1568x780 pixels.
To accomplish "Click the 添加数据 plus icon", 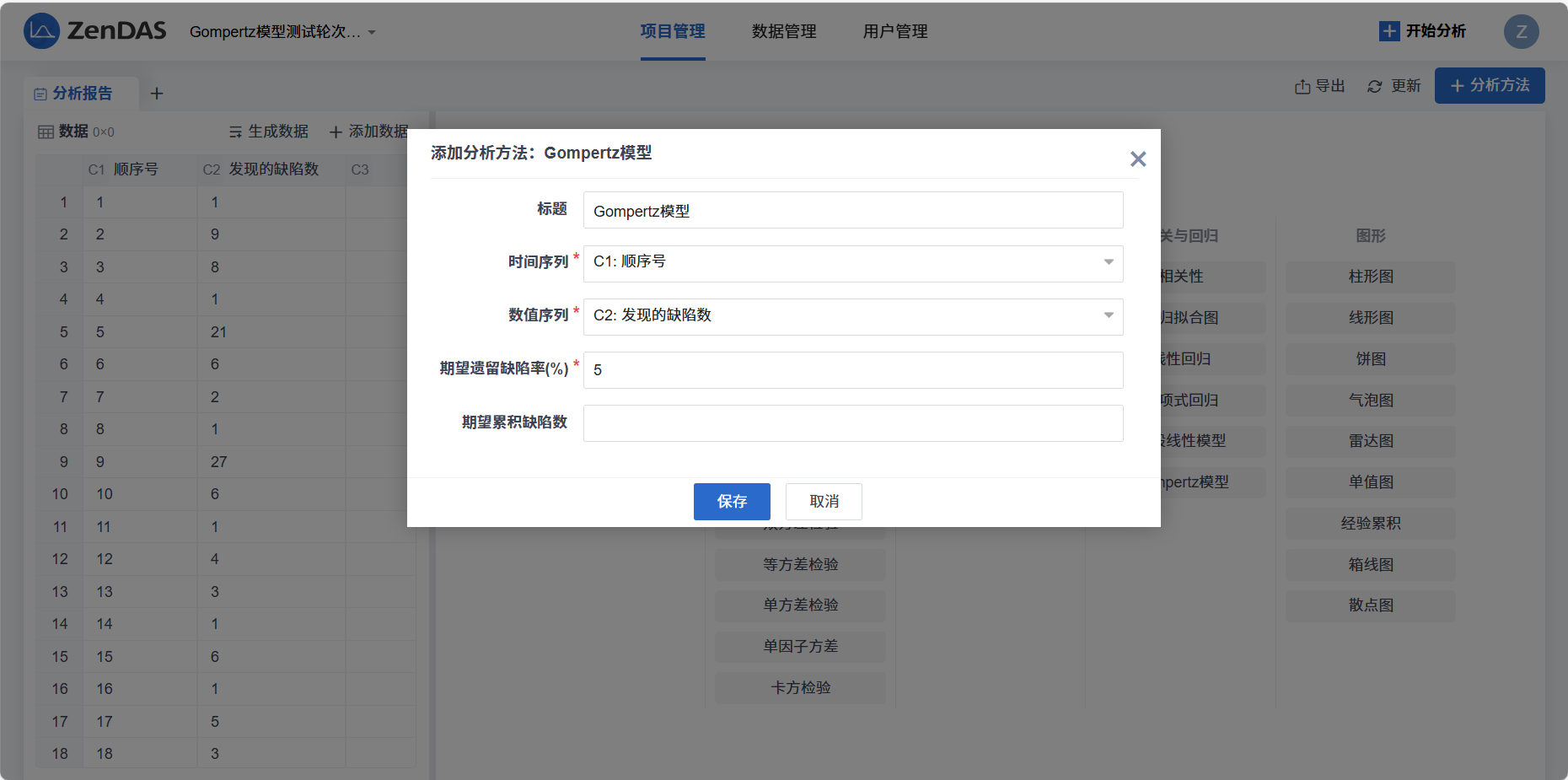I will click(336, 132).
